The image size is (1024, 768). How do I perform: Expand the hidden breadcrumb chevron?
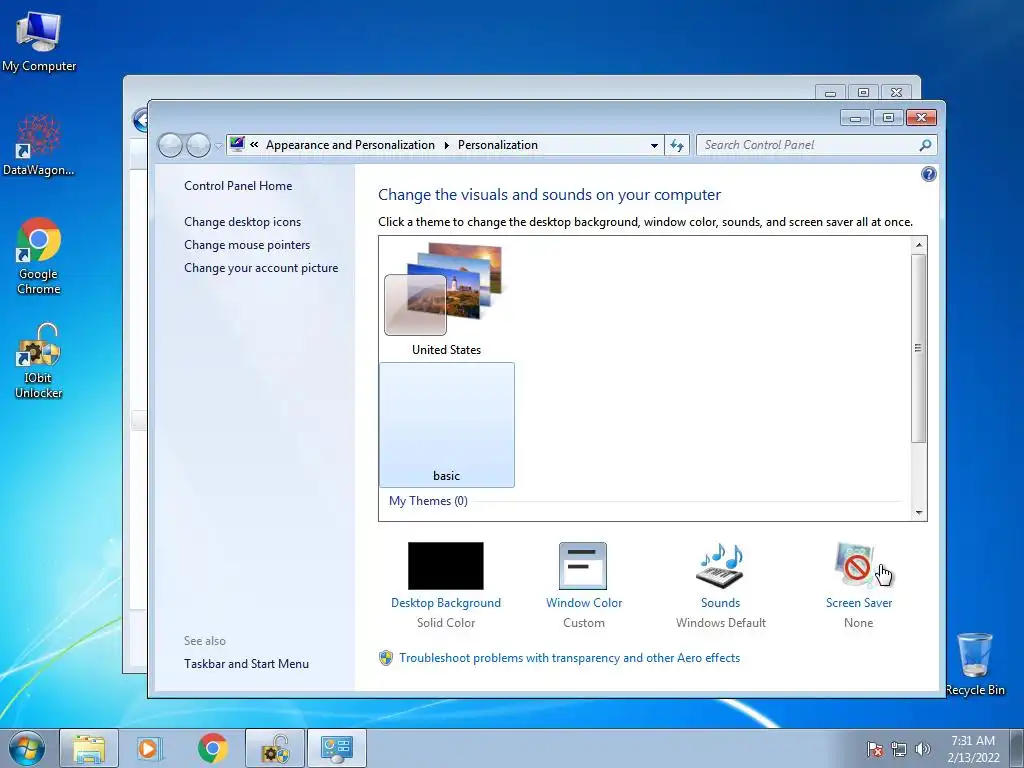254,145
